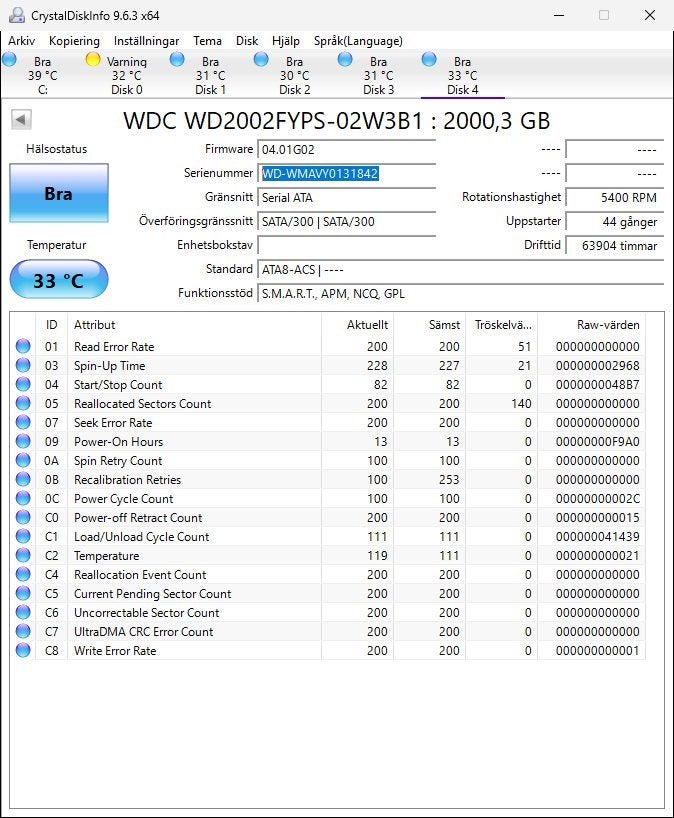674x818 pixels.
Task: Click the blue status orb for Disk 1
Action: pos(177,59)
